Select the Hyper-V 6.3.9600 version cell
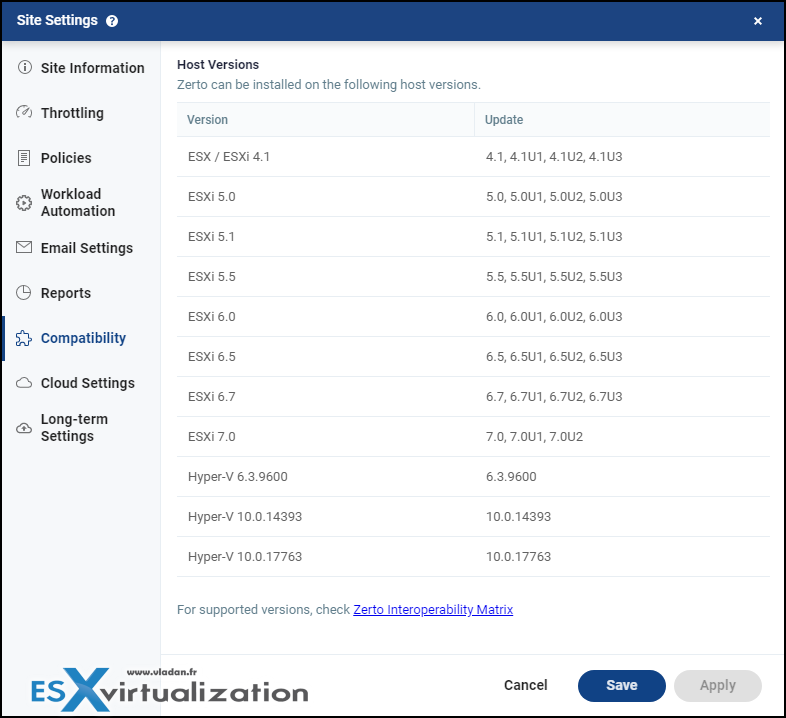The height and width of the screenshot is (718, 786). coord(326,477)
